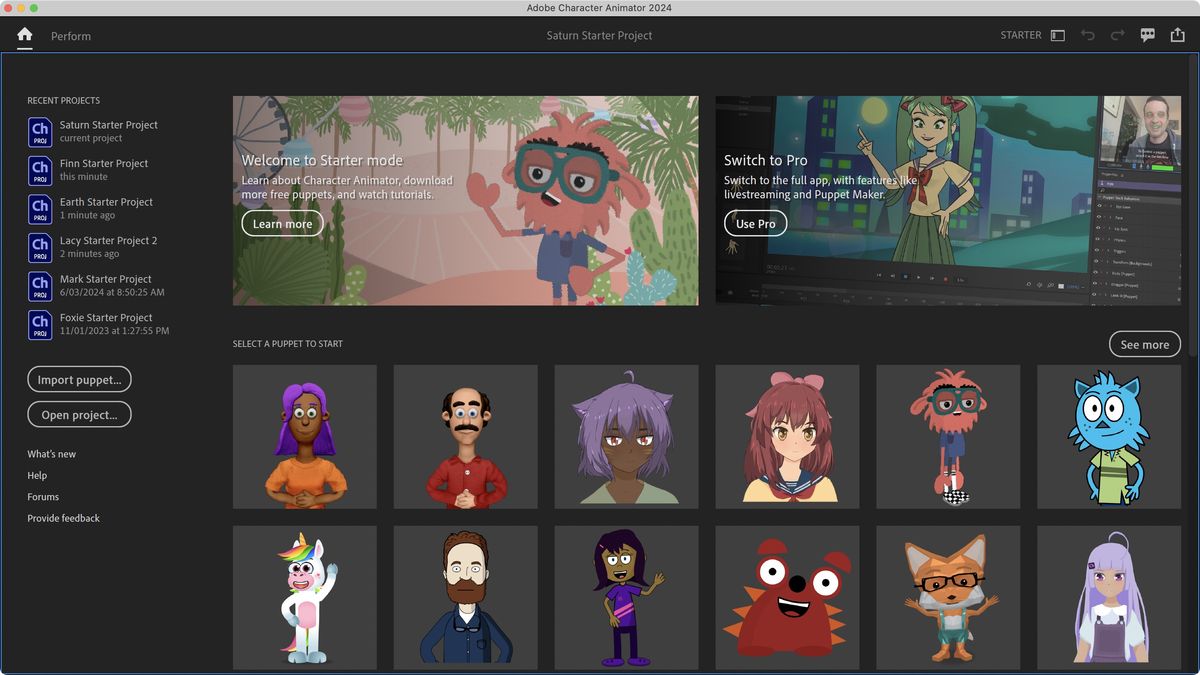
Task: Toggle the workspace layout panel icon
Action: 1058,35
